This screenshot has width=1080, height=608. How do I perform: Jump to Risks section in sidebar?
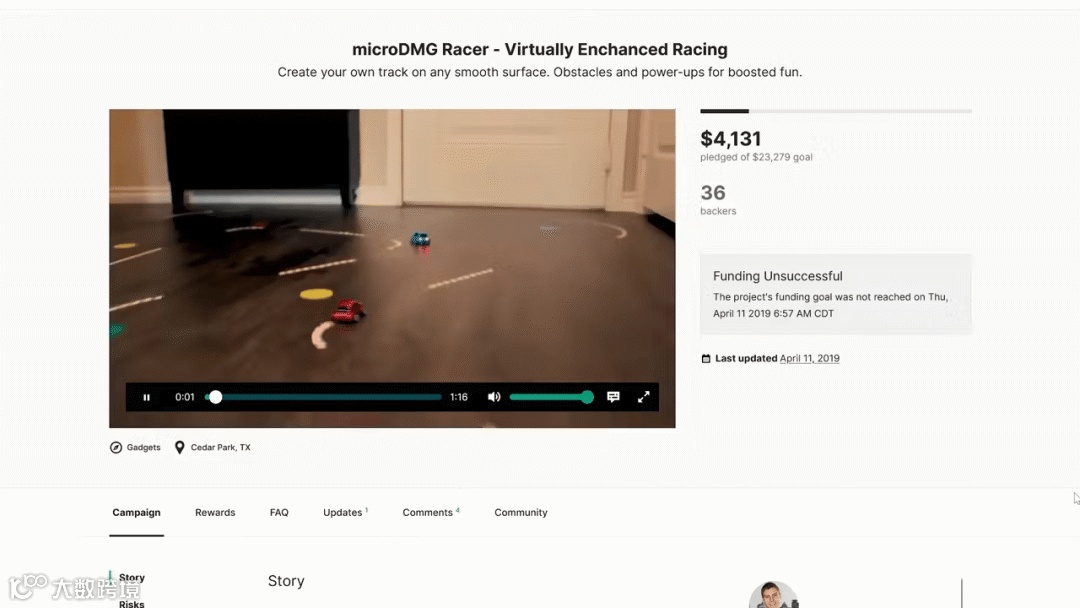[x=132, y=604]
